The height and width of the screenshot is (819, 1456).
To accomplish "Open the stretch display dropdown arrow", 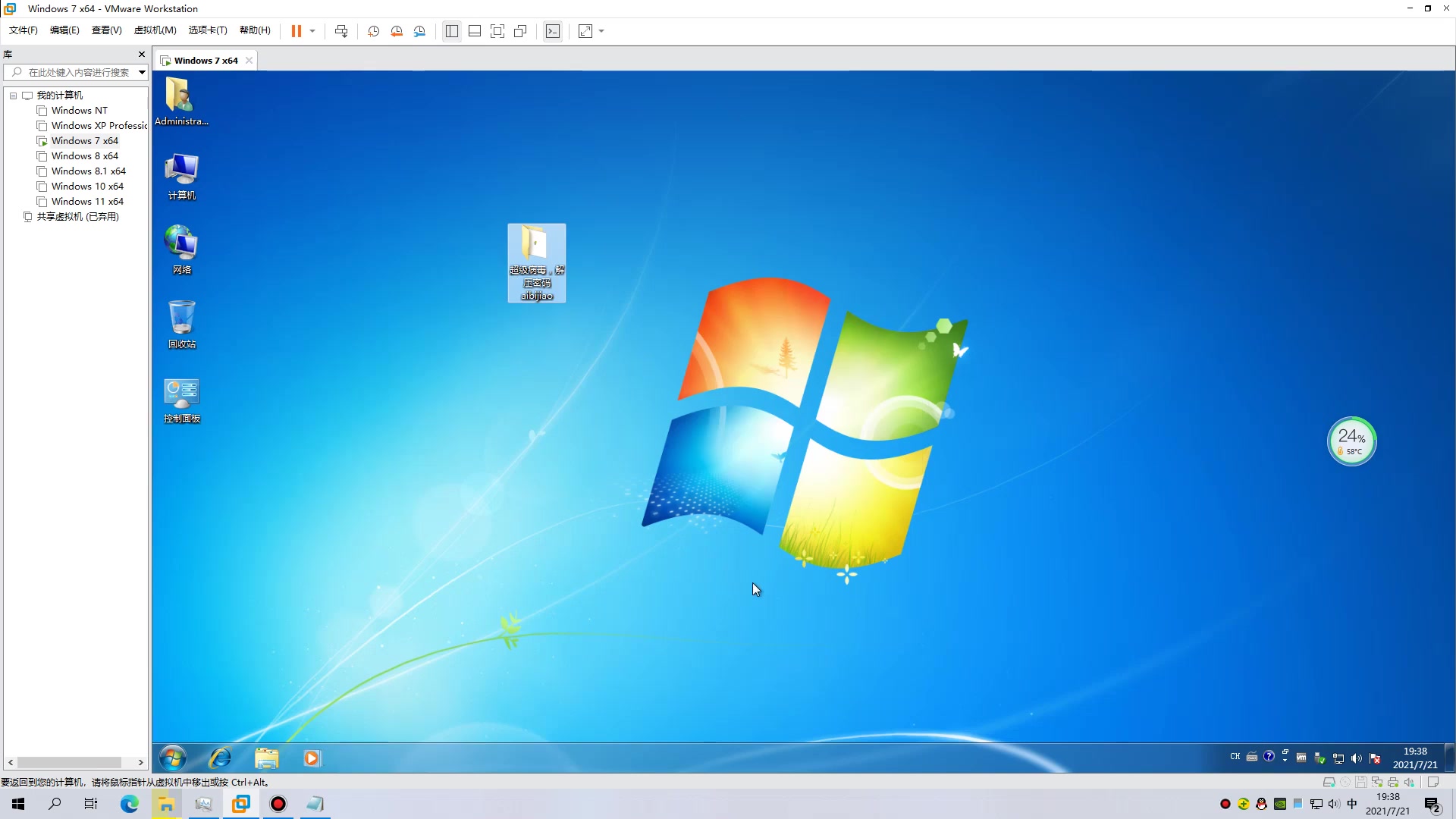I will click(x=601, y=31).
